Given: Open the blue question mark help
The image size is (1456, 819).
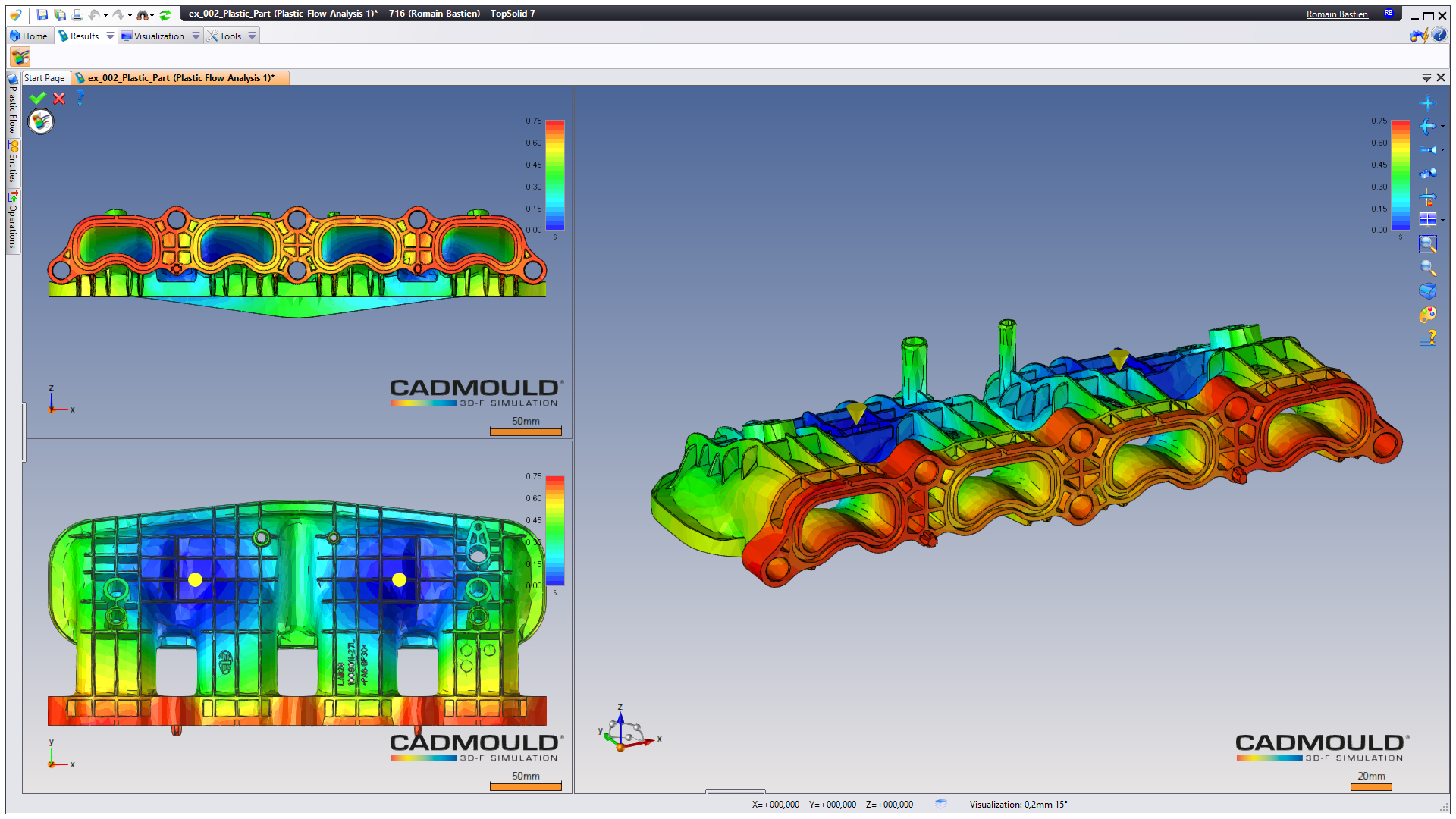Looking at the screenshot, I should [x=80, y=98].
